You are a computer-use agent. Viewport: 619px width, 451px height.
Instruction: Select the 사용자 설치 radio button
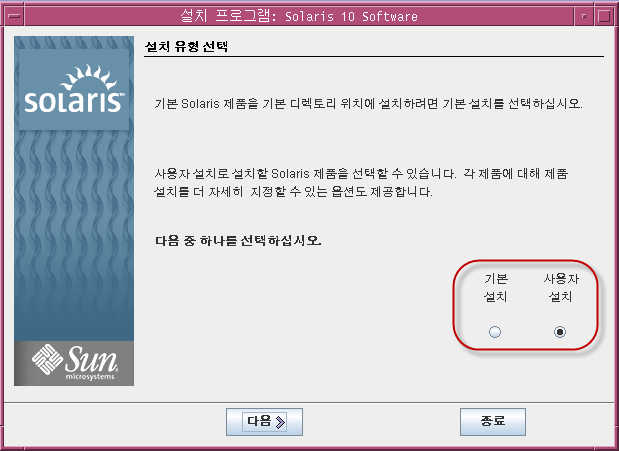pos(559,332)
